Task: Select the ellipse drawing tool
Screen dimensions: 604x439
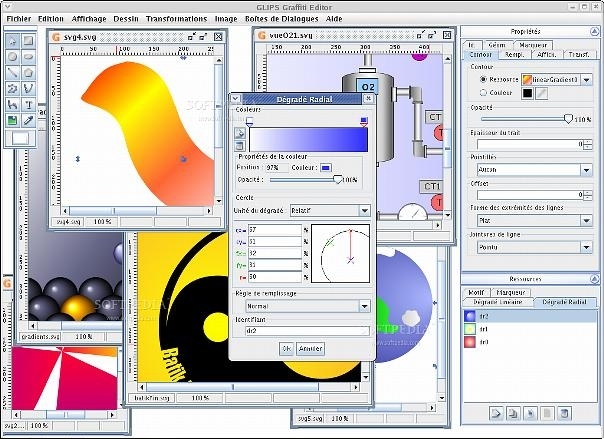Action: point(28,57)
